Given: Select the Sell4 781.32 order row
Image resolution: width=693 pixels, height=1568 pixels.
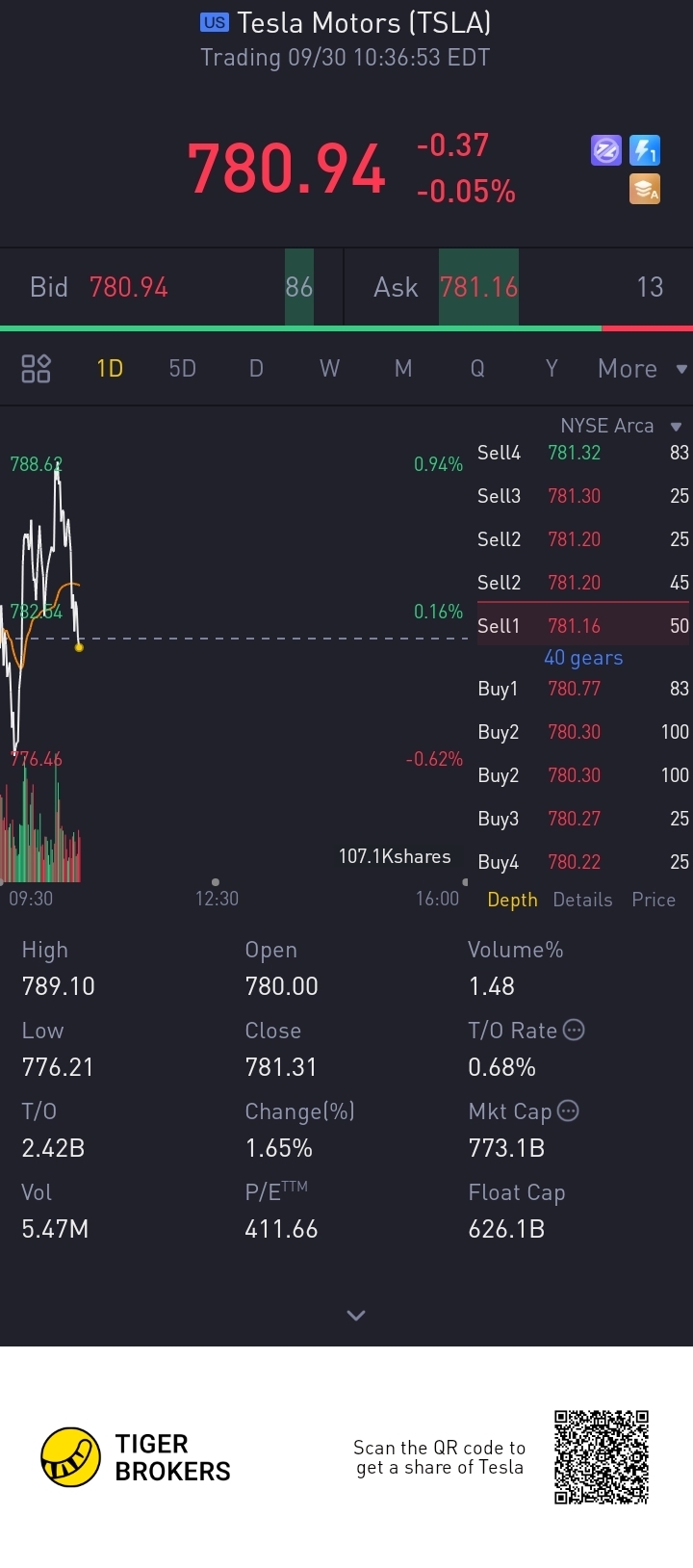Looking at the screenshot, I should tap(583, 453).
